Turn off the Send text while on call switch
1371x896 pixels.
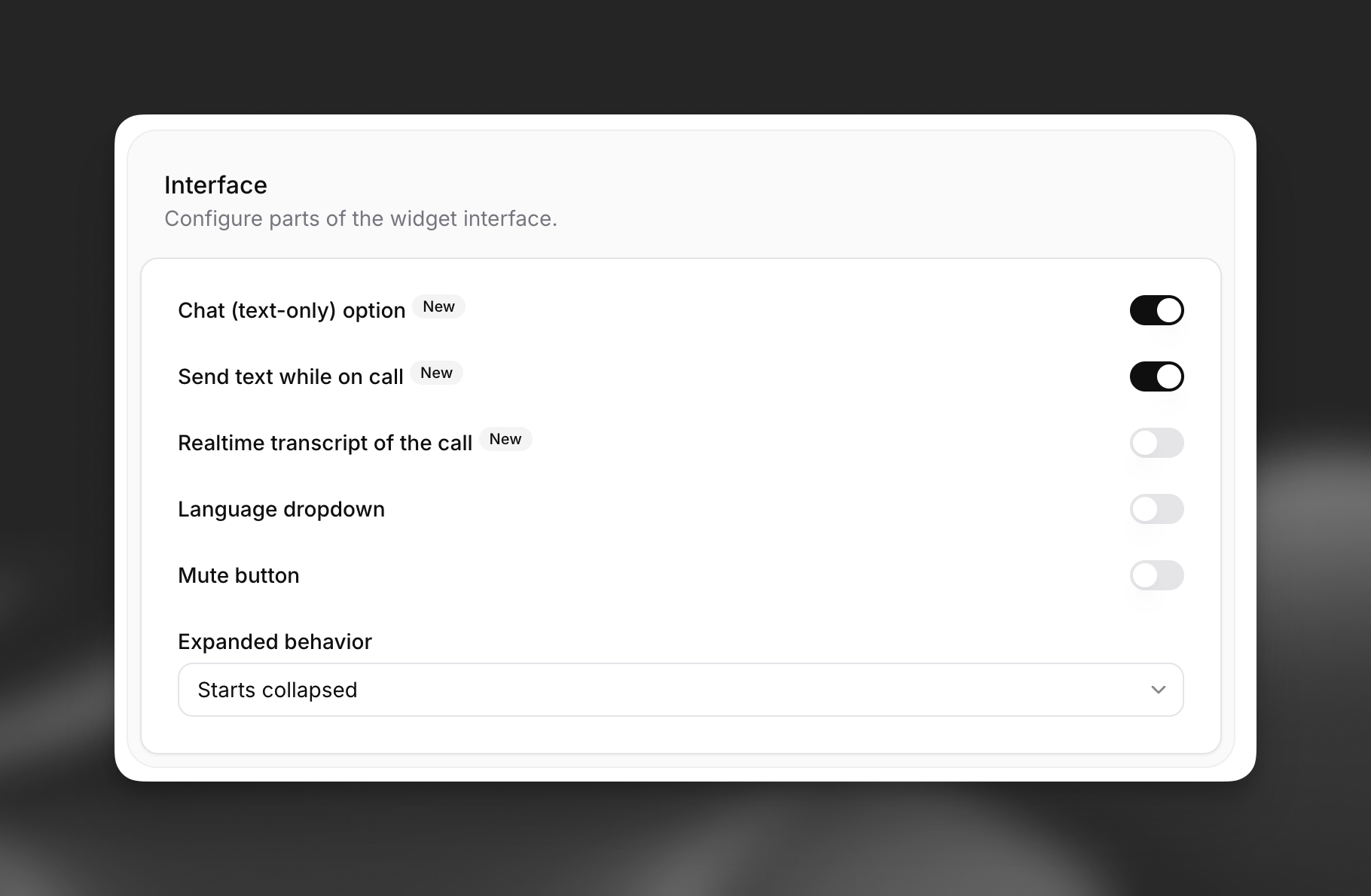pyautogui.click(x=1157, y=376)
